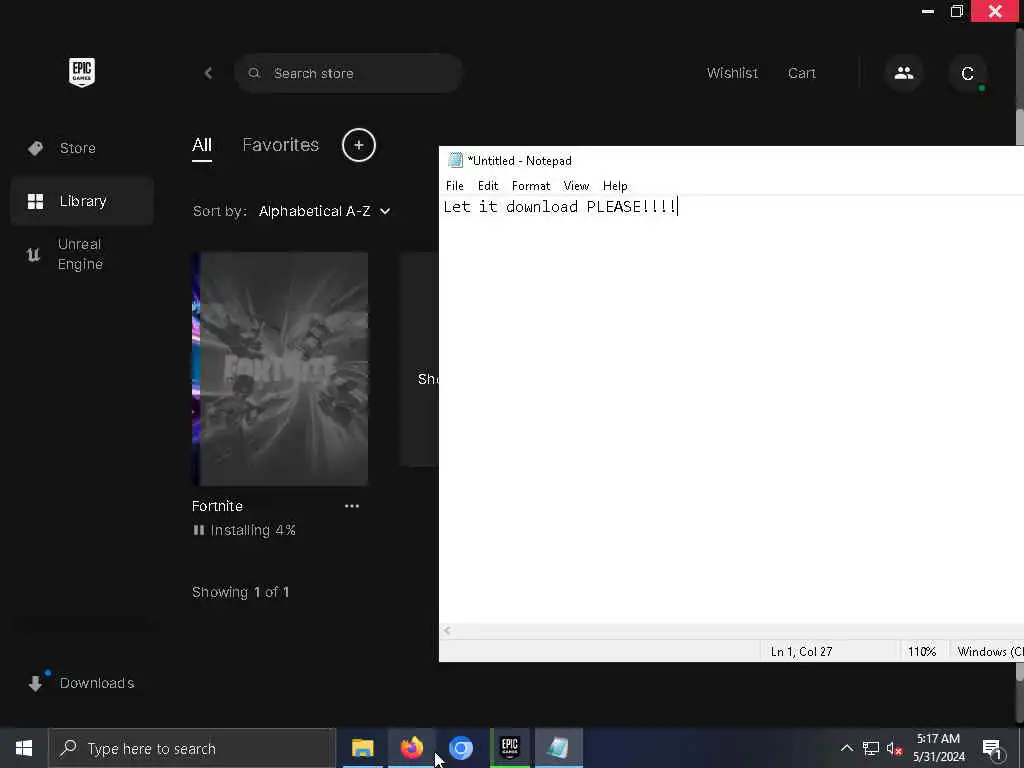Switch to the All tab
The height and width of the screenshot is (768, 1024).
click(x=202, y=145)
